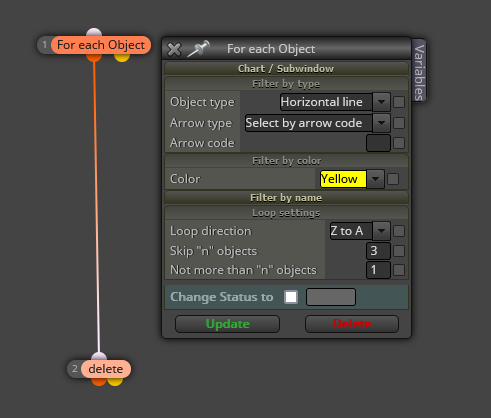Expand the Arrow type dropdown
The image size is (491, 418).
[317, 123]
